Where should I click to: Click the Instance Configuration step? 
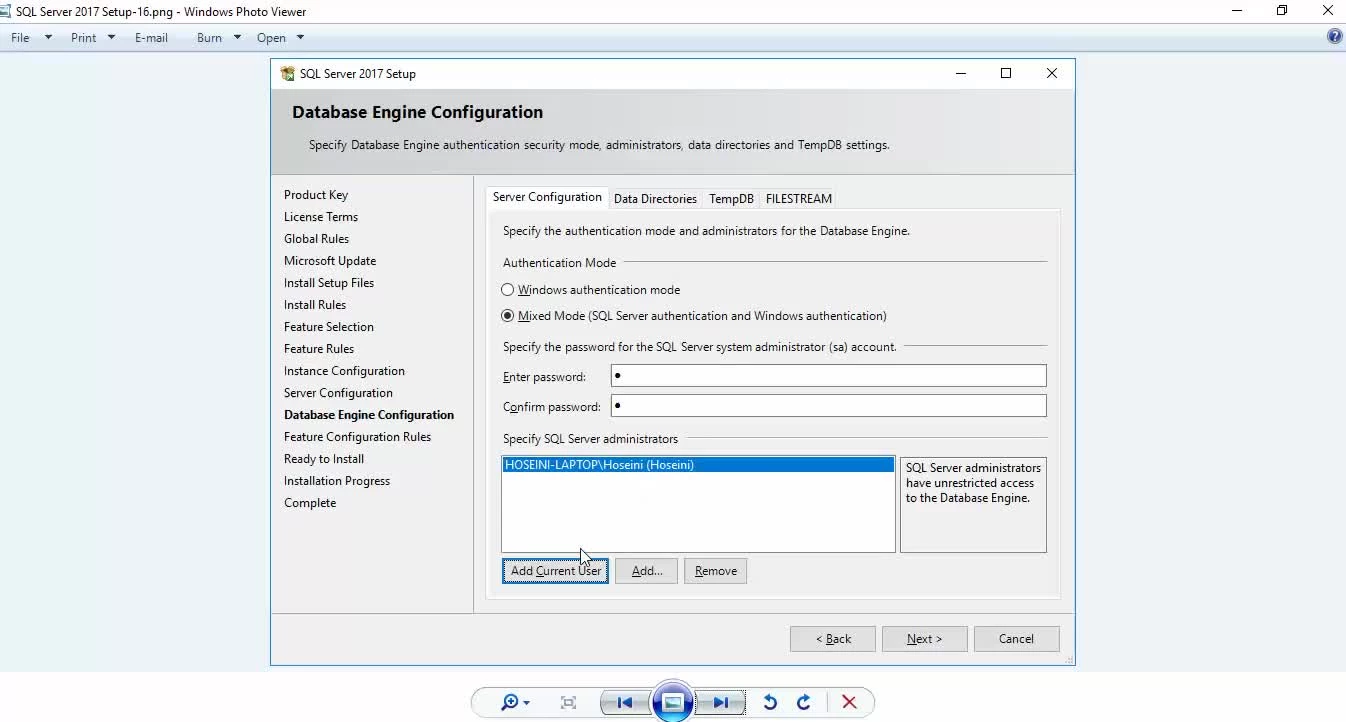coord(344,371)
